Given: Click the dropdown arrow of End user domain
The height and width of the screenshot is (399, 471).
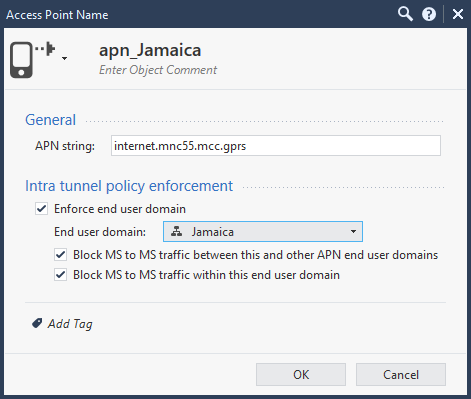Looking at the screenshot, I should [353, 231].
